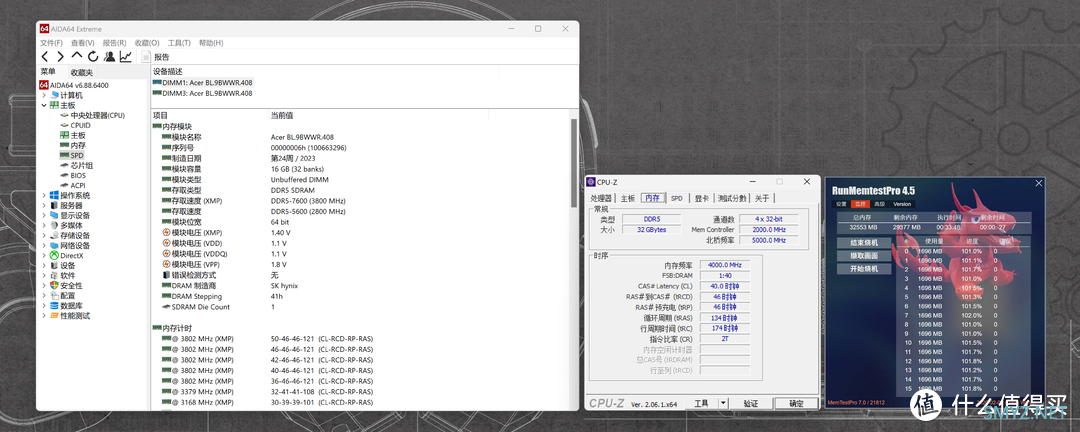
Task: Open the 帮助(H) menu in AIDA64
Action: pos(211,43)
